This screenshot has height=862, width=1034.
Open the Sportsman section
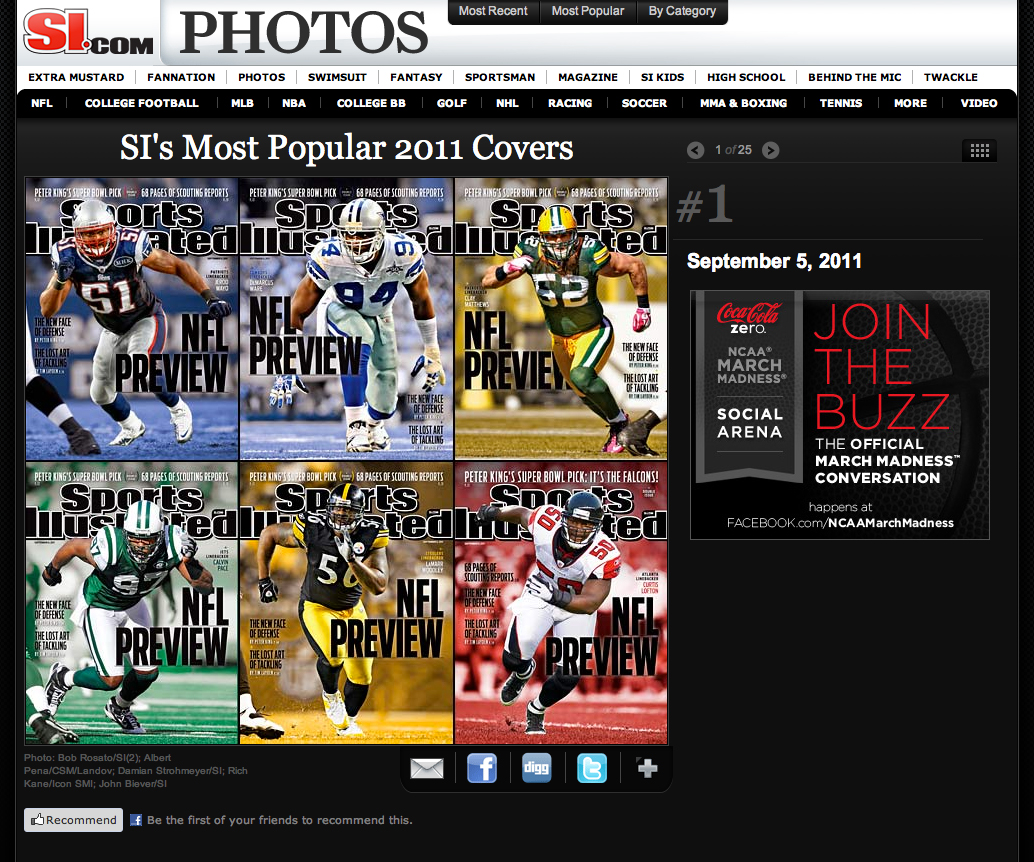500,77
